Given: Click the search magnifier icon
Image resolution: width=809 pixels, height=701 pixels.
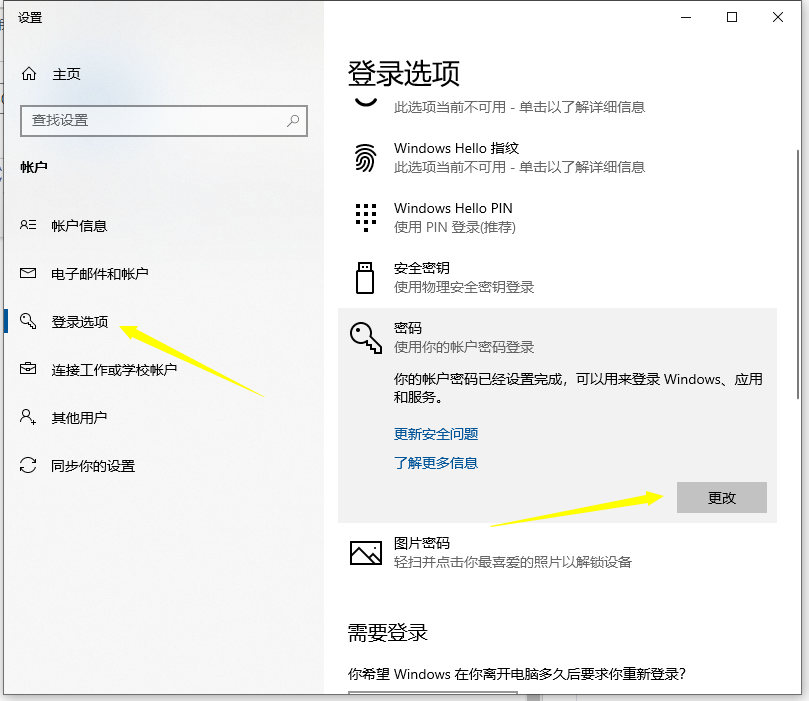Looking at the screenshot, I should tap(292, 120).
